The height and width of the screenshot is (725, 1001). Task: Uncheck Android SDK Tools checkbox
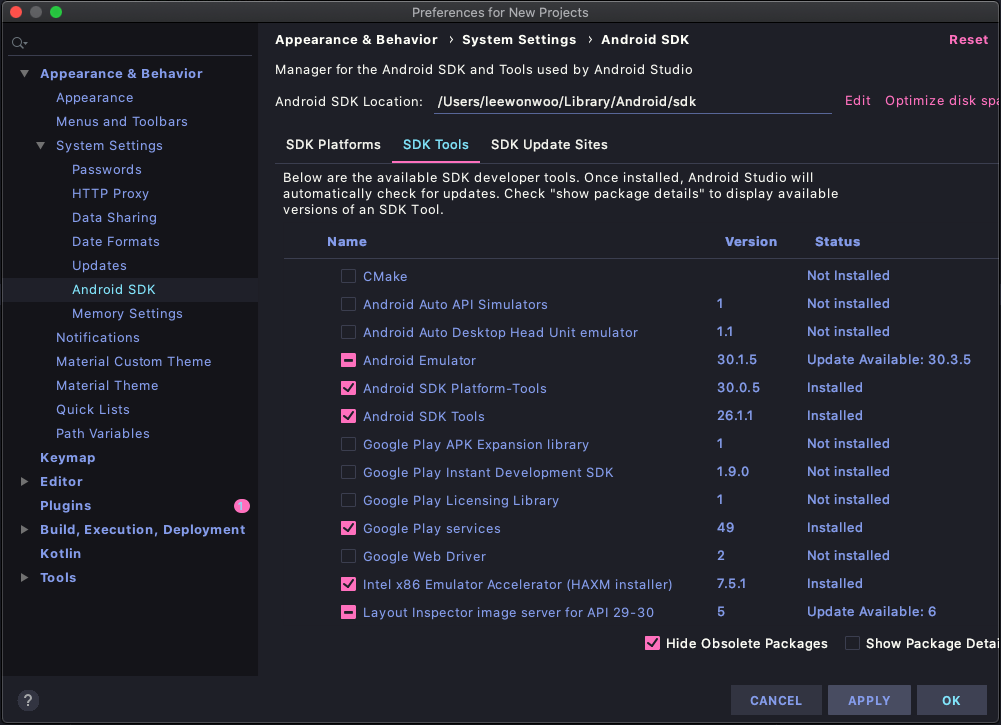pyautogui.click(x=348, y=416)
